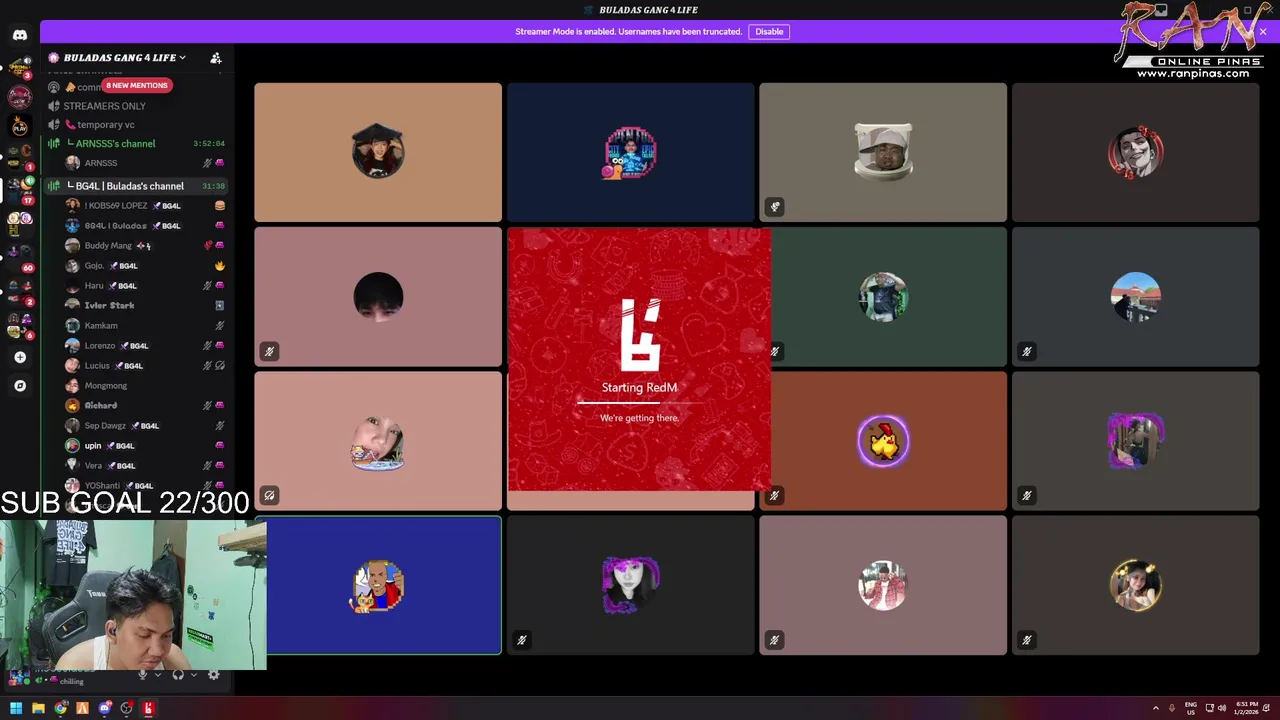Click Disable streamer mode button
The image size is (1280, 720).
pos(769,32)
